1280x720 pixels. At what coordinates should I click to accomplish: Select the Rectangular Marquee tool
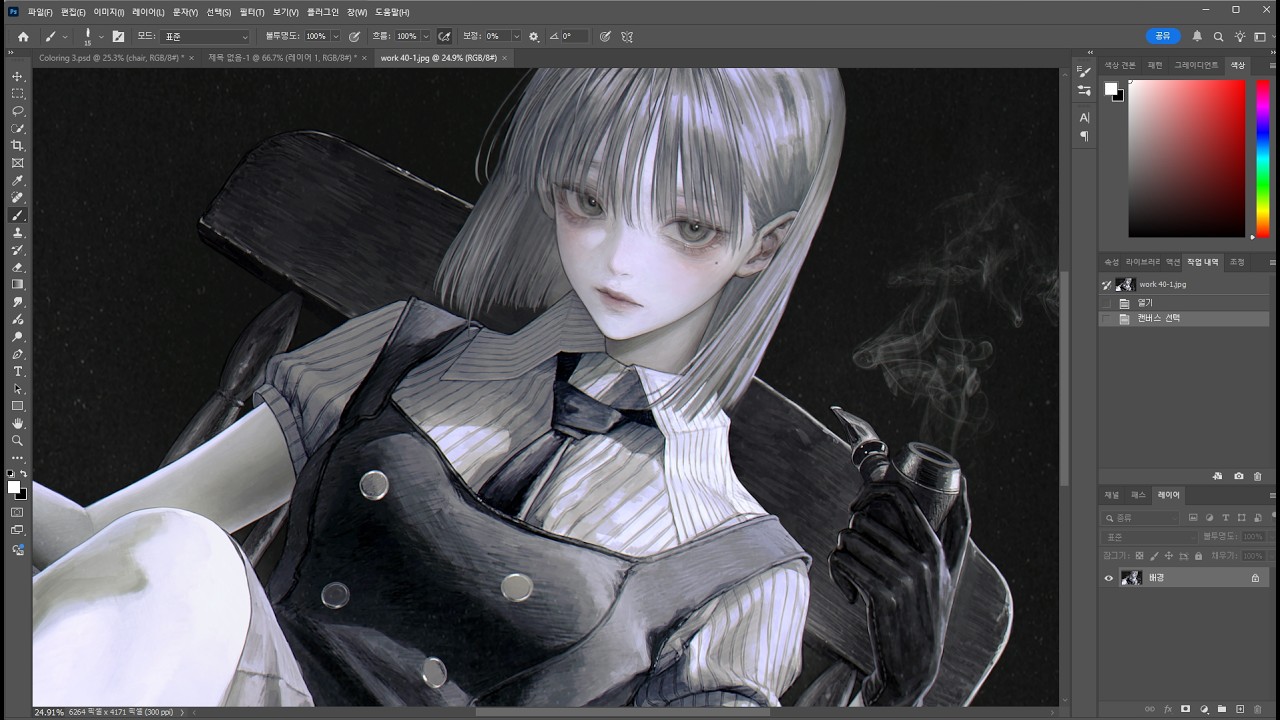pyautogui.click(x=17, y=93)
